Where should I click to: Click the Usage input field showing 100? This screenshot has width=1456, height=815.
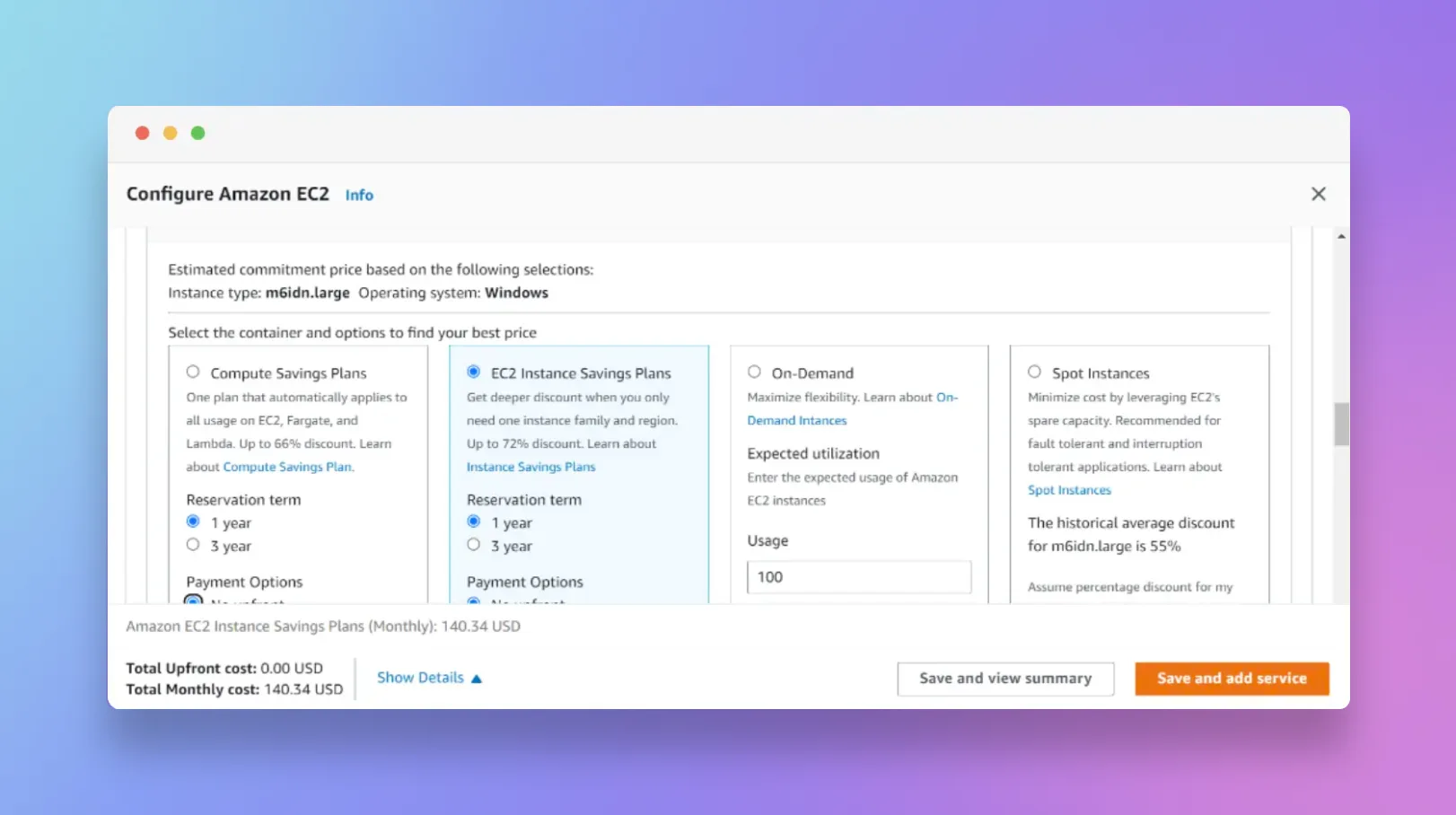tap(859, 577)
